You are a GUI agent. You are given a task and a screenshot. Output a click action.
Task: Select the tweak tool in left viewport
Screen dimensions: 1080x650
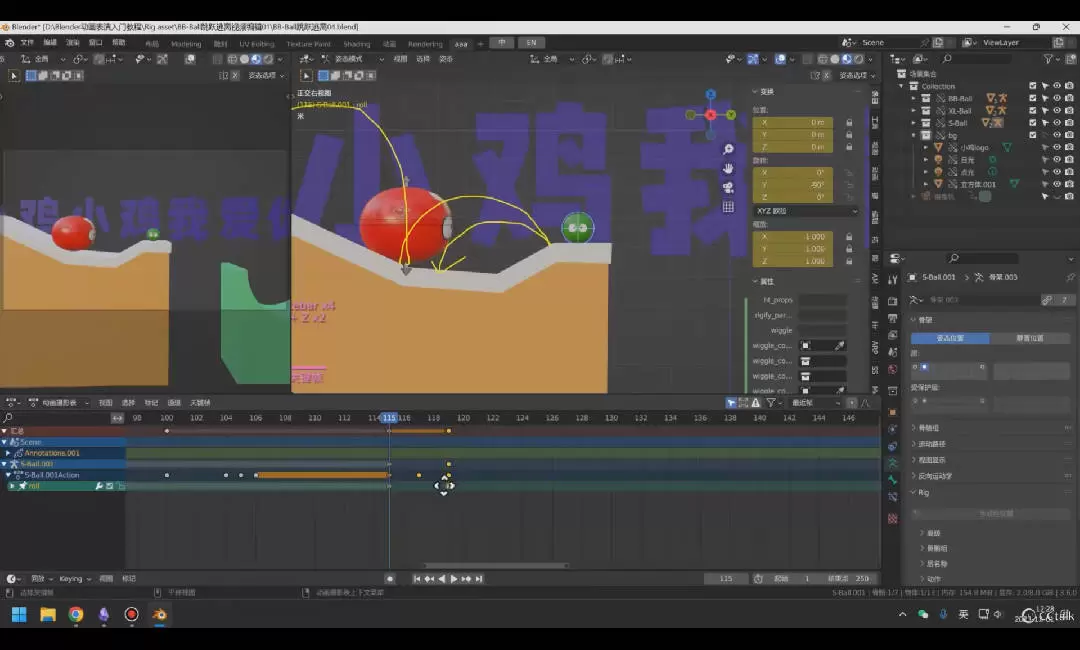pos(14,76)
